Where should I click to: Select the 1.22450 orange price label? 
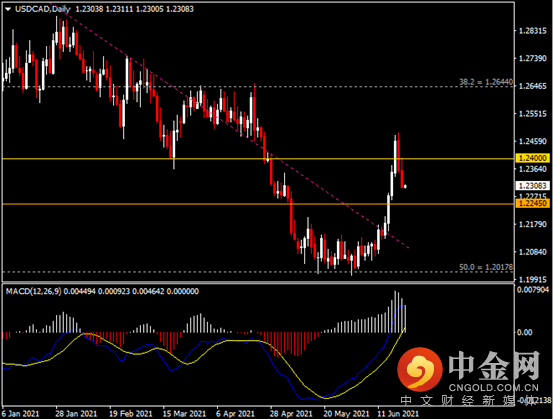pyautogui.click(x=533, y=203)
